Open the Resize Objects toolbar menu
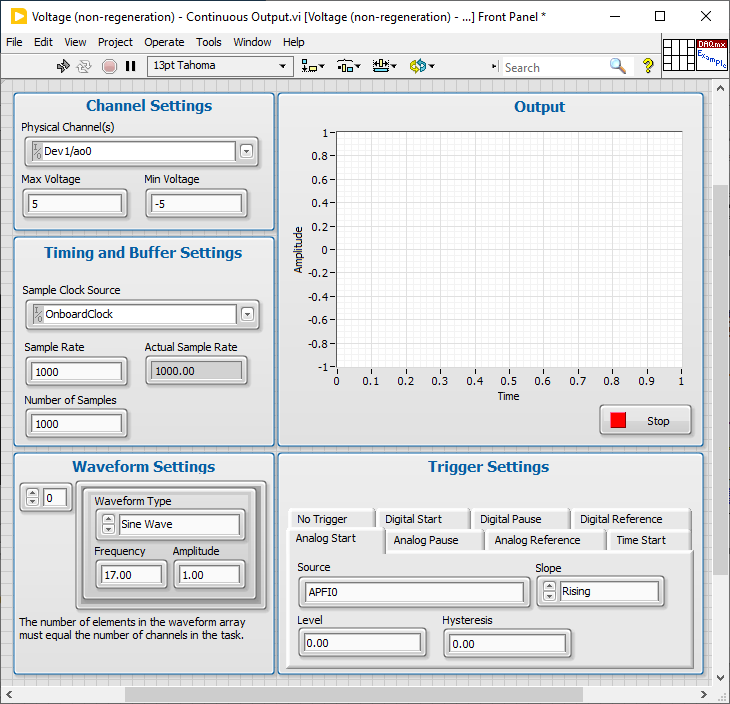Screen dimensions: 730x704 coord(384,66)
